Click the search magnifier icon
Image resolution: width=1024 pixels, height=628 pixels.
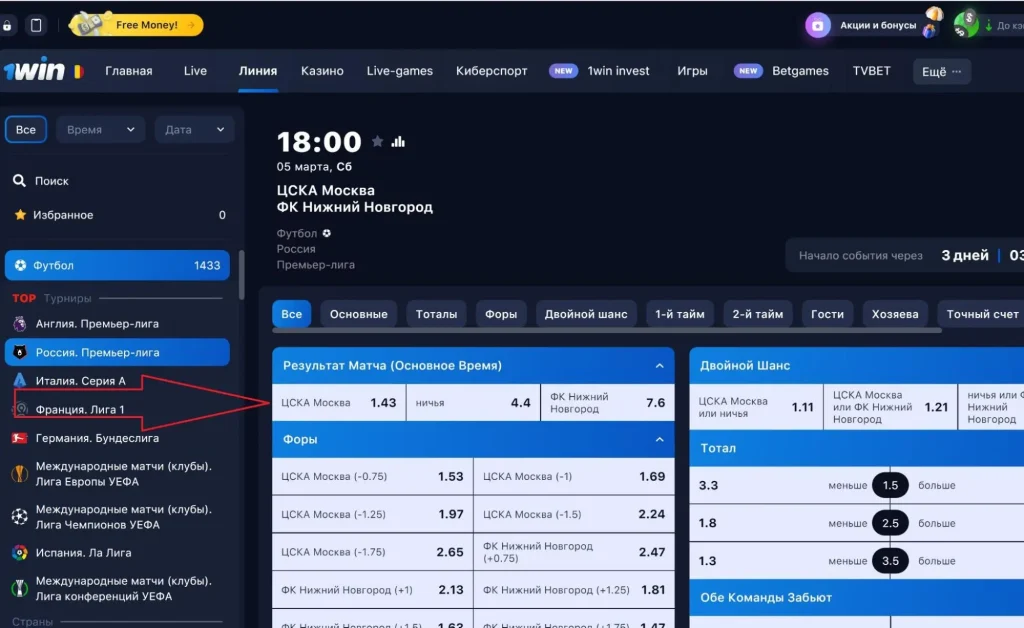[x=19, y=181]
